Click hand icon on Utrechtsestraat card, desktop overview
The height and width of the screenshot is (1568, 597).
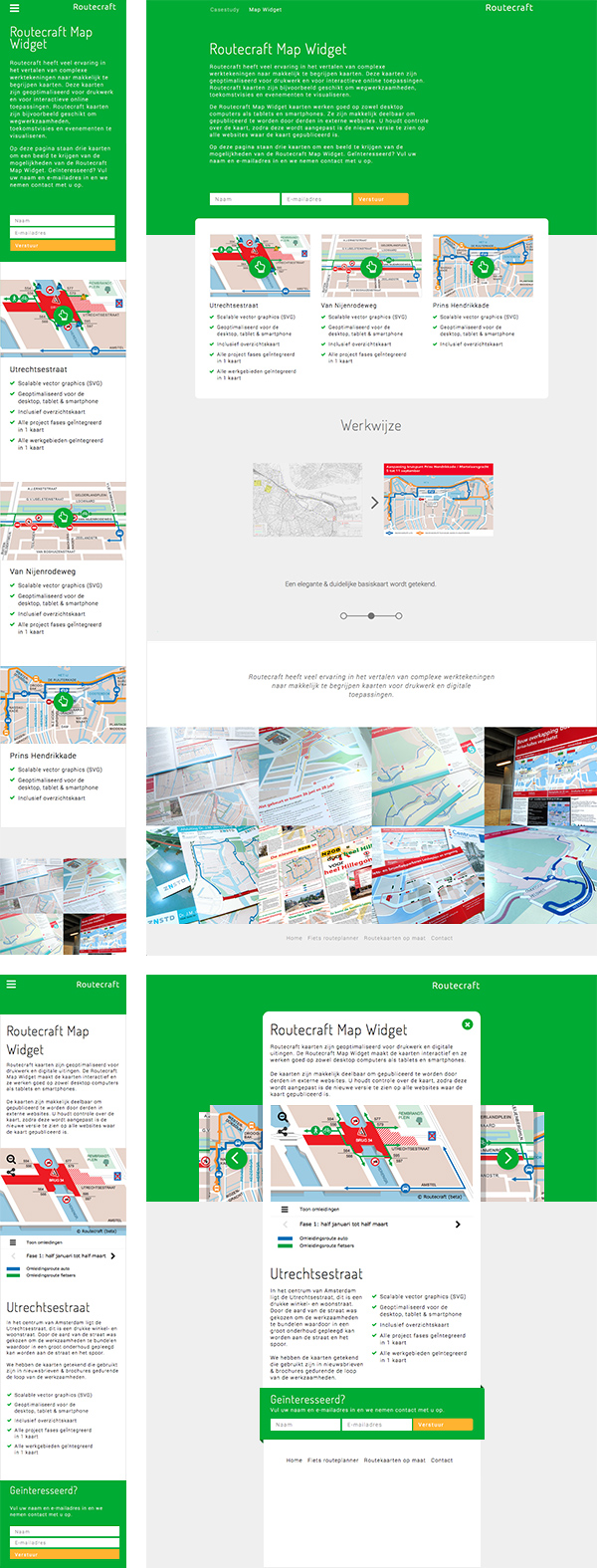260,266
